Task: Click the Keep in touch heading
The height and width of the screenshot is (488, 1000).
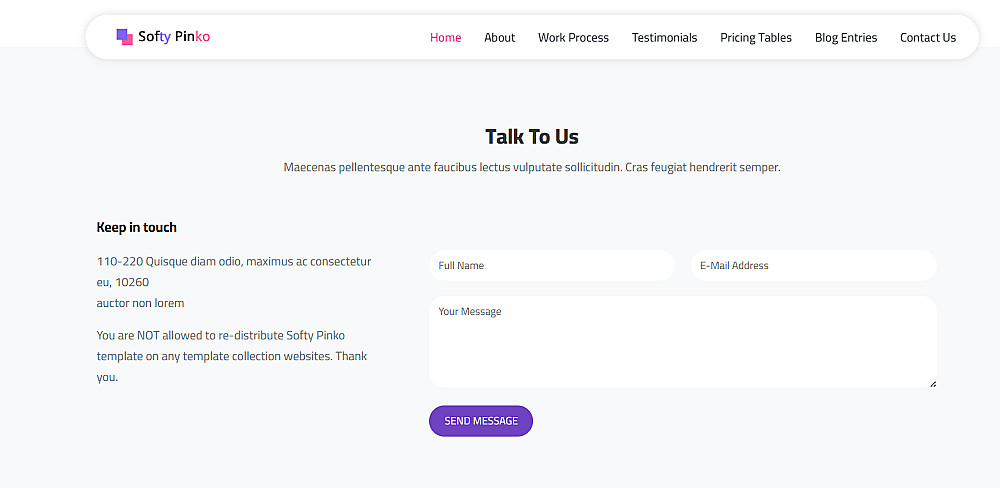Action: point(136,228)
